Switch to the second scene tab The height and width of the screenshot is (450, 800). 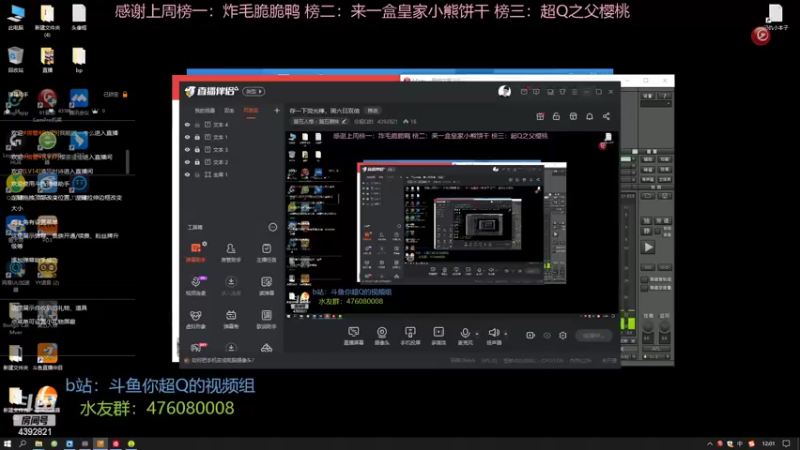[x=229, y=110]
